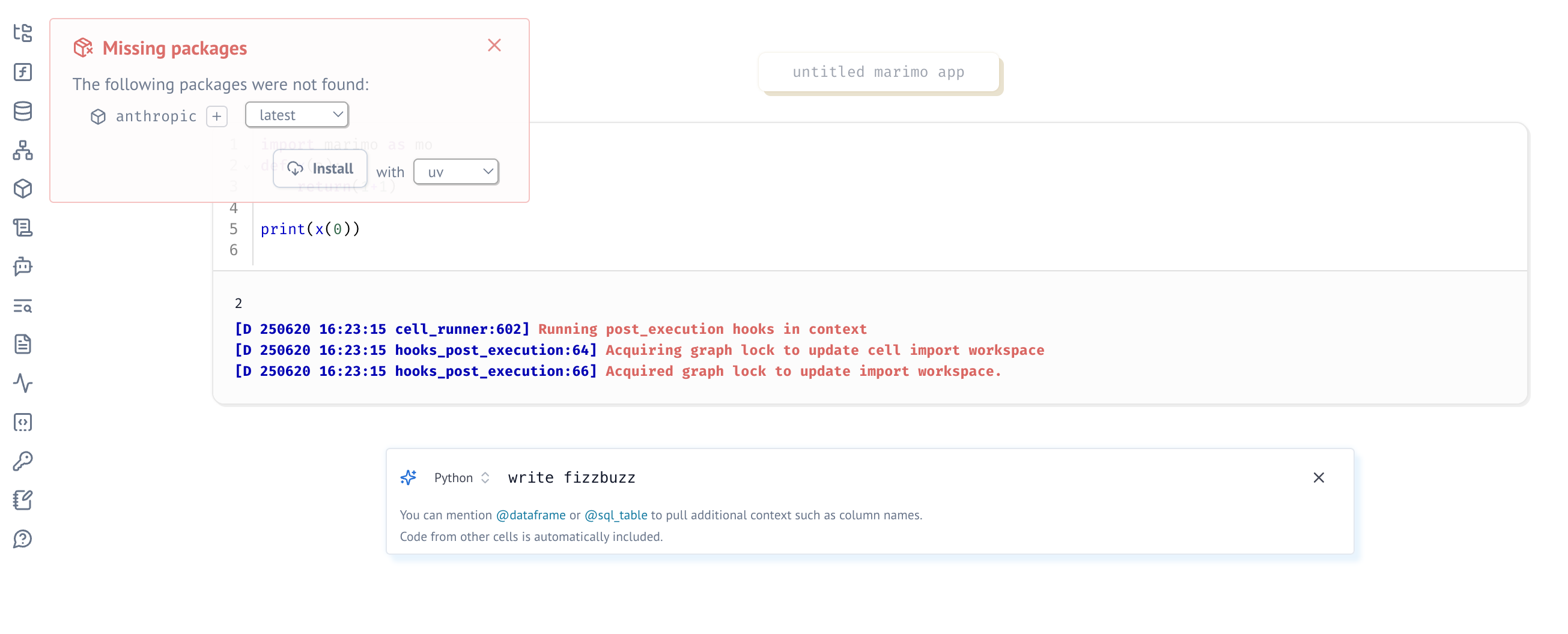Viewport: 1568px width, 634px height.
Task: Click the Missing packages alert icon
Action: (x=83, y=47)
